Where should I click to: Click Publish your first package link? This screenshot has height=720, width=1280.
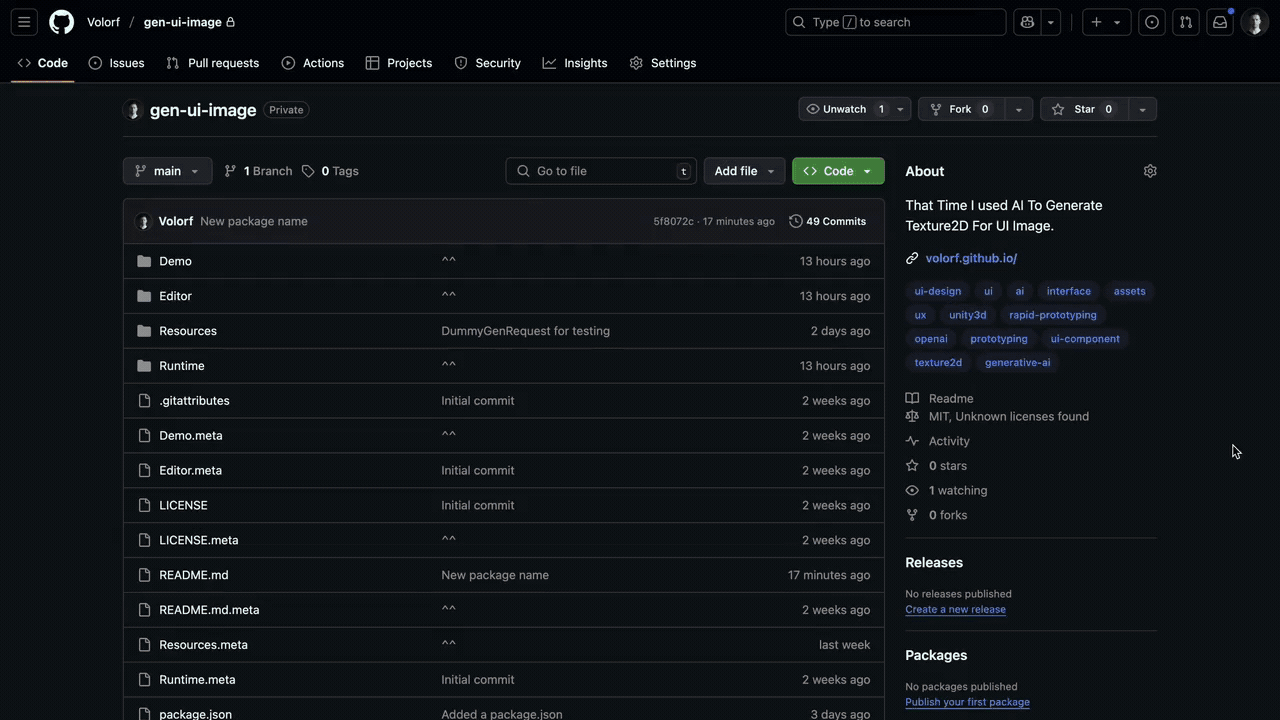point(967,702)
